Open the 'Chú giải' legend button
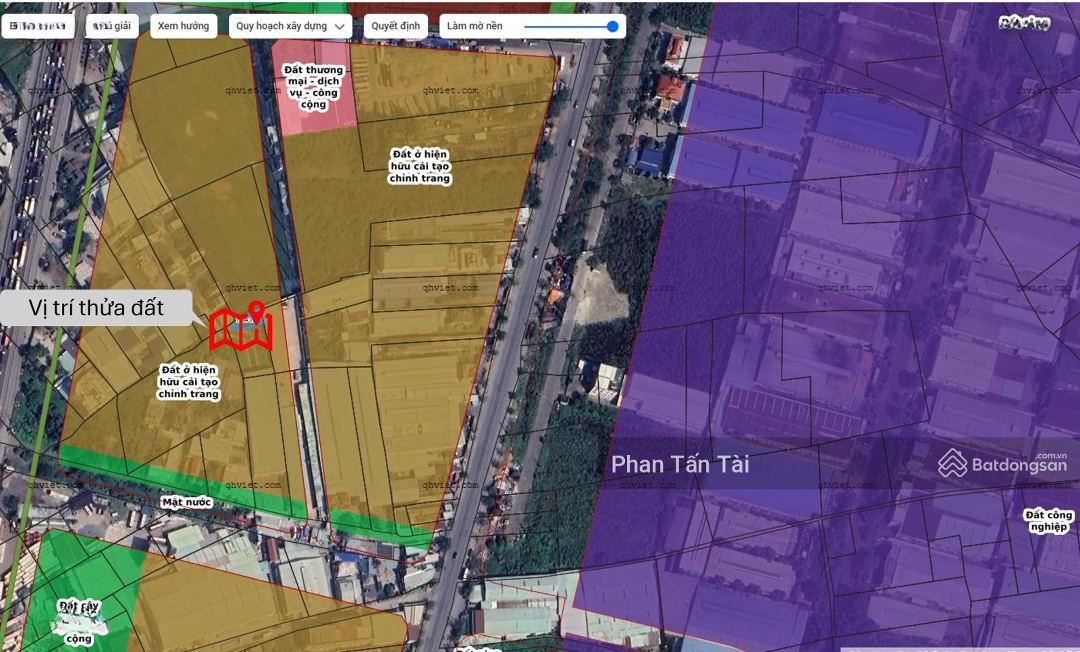 pos(112,26)
